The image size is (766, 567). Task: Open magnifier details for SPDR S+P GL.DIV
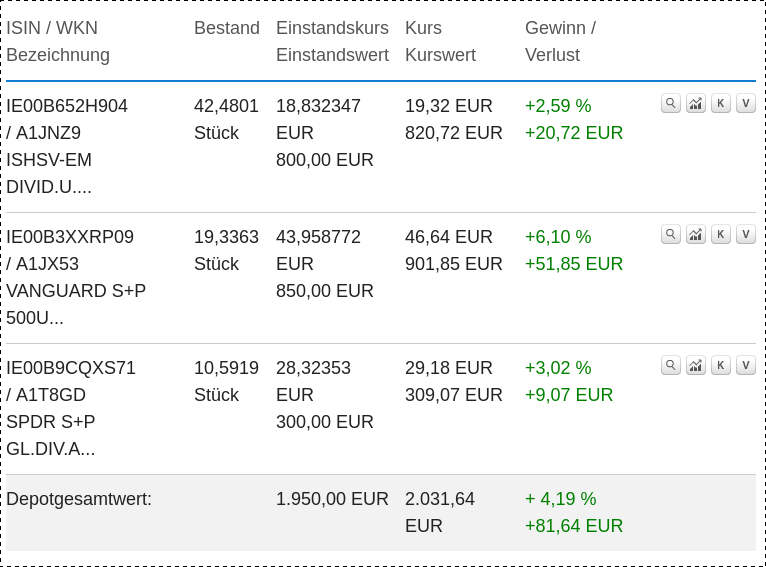click(x=671, y=365)
